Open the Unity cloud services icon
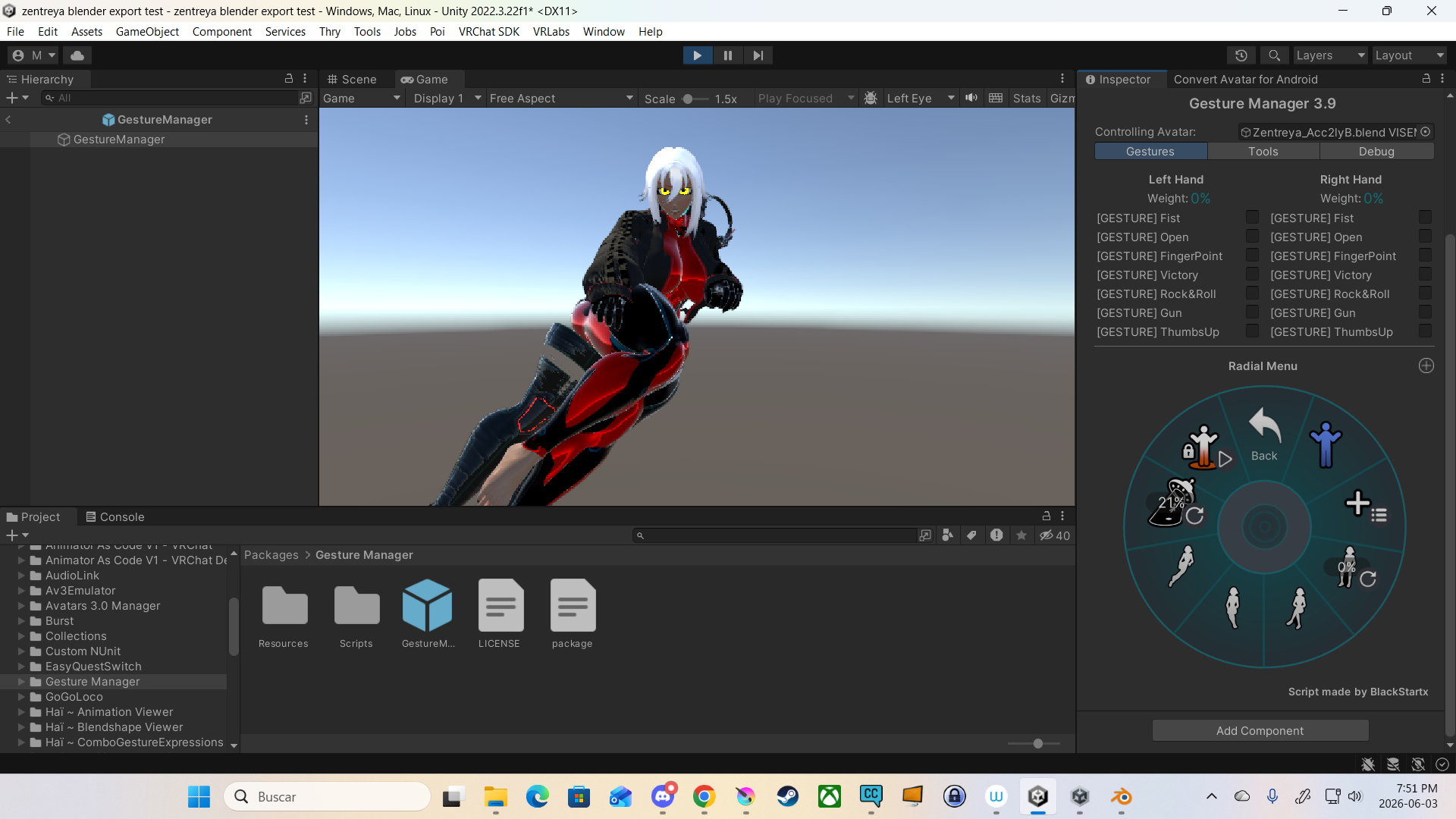Image resolution: width=1456 pixels, height=819 pixels. (77, 55)
